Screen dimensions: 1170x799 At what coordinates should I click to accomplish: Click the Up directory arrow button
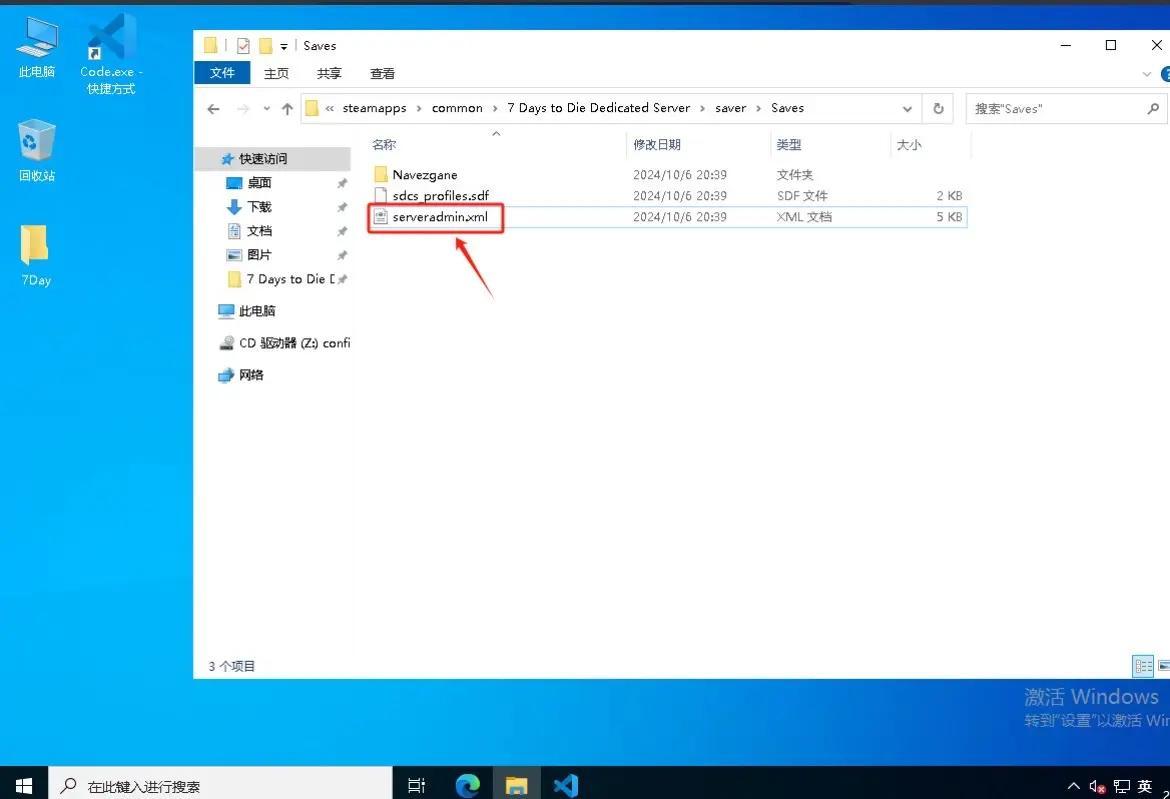point(288,109)
